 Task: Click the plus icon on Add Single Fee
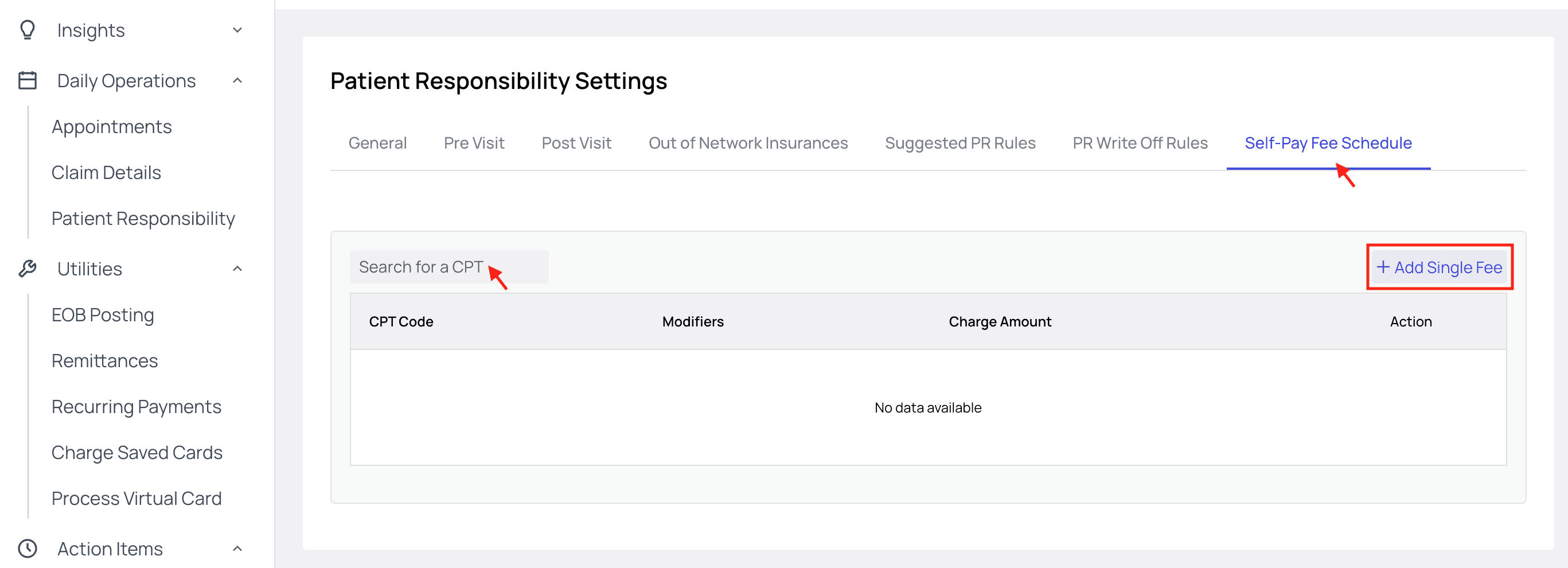click(x=1382, y=267)
